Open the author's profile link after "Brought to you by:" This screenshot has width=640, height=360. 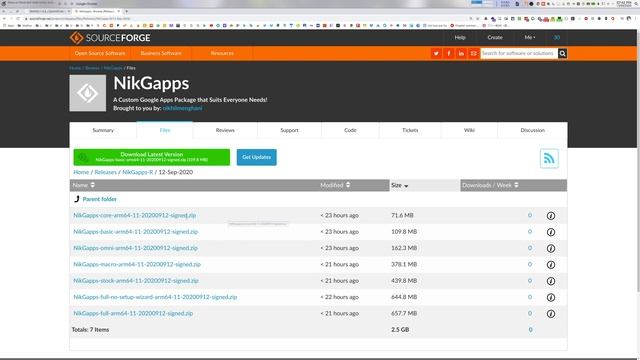(182, 108)
